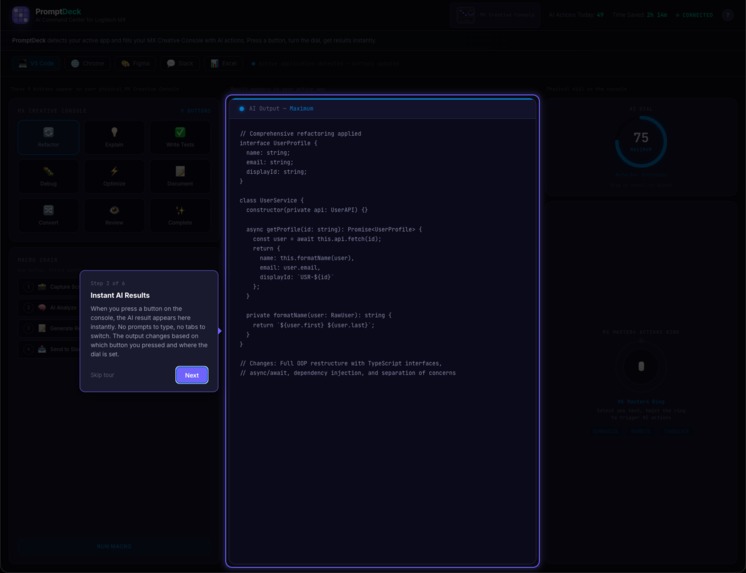Switch to the Figma app tab
Image resolution: width=746 pixels, height=573 pixels.
coord(136,63)
